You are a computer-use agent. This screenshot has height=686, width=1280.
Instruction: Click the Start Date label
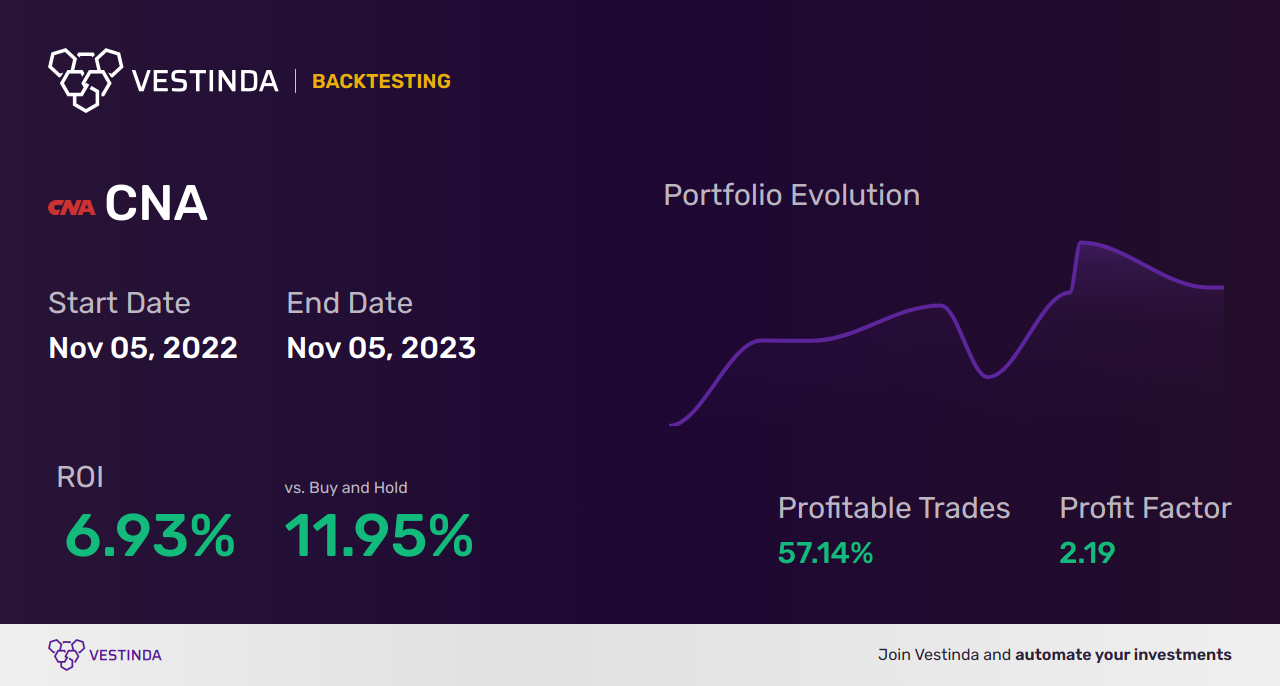tap(119, 303)
